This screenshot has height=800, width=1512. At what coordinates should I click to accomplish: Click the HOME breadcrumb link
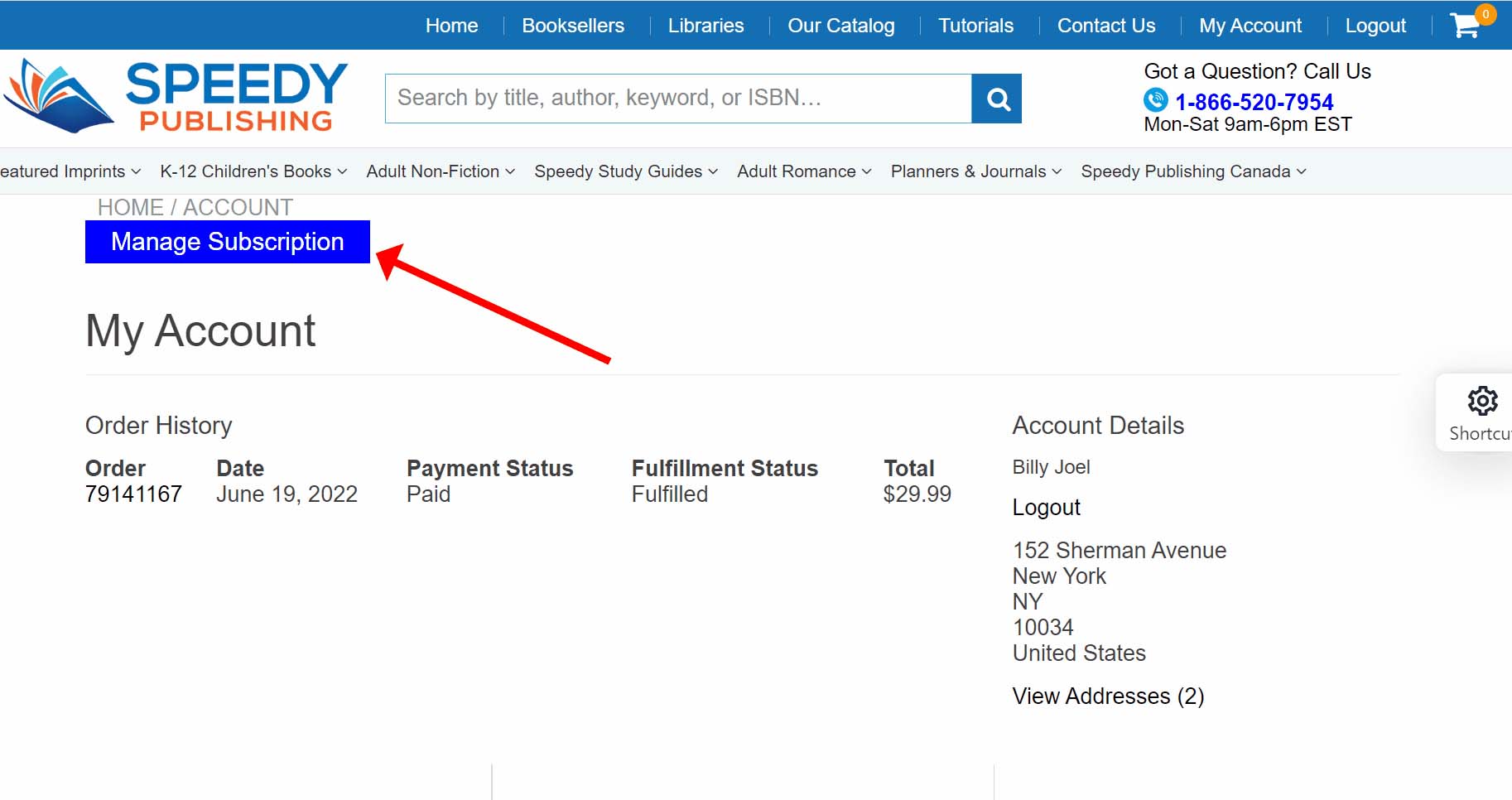tap(131, 207)
